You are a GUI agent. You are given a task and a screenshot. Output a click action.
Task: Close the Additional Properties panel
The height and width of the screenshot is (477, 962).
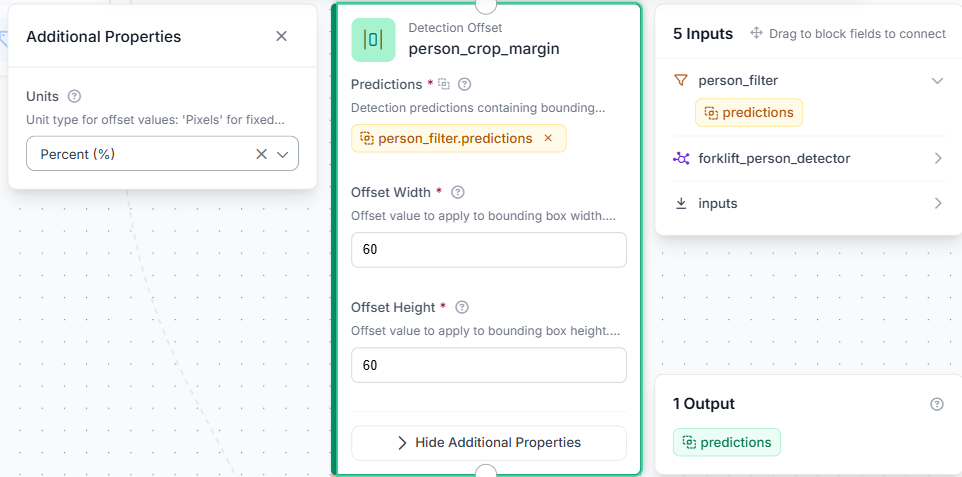[282, 37]
